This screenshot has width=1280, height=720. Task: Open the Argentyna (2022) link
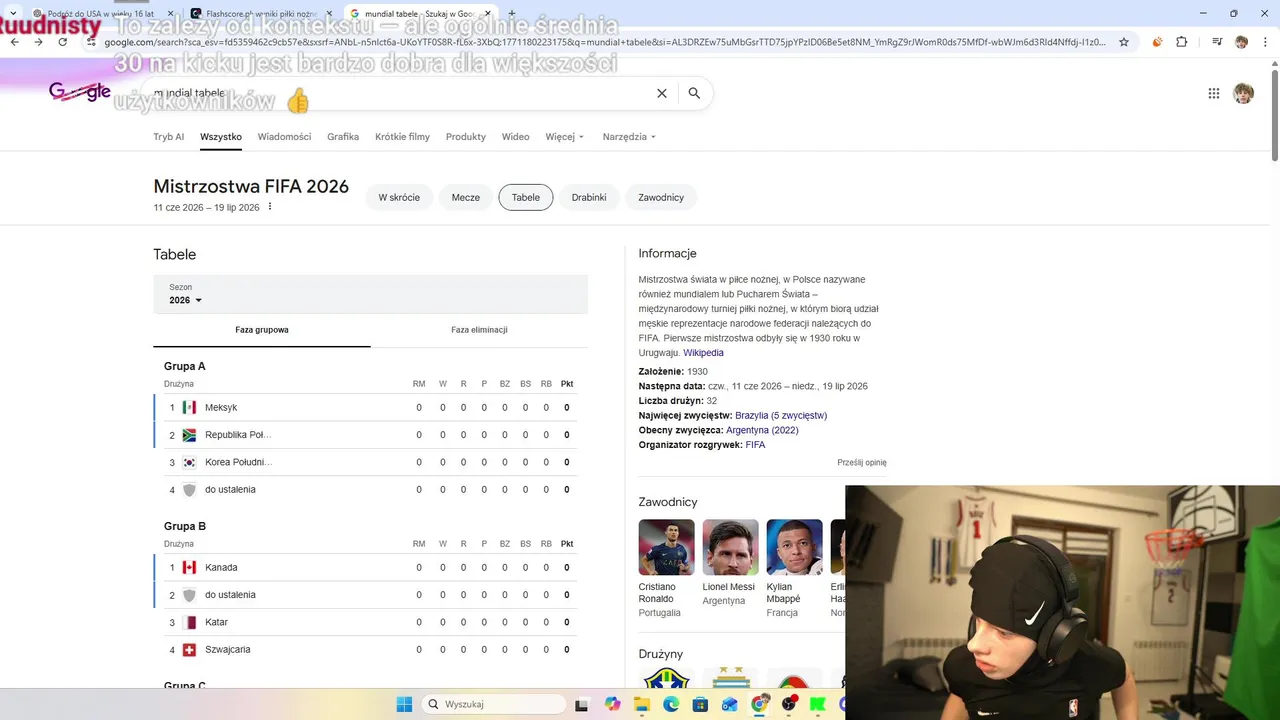(x=762, y=430)
